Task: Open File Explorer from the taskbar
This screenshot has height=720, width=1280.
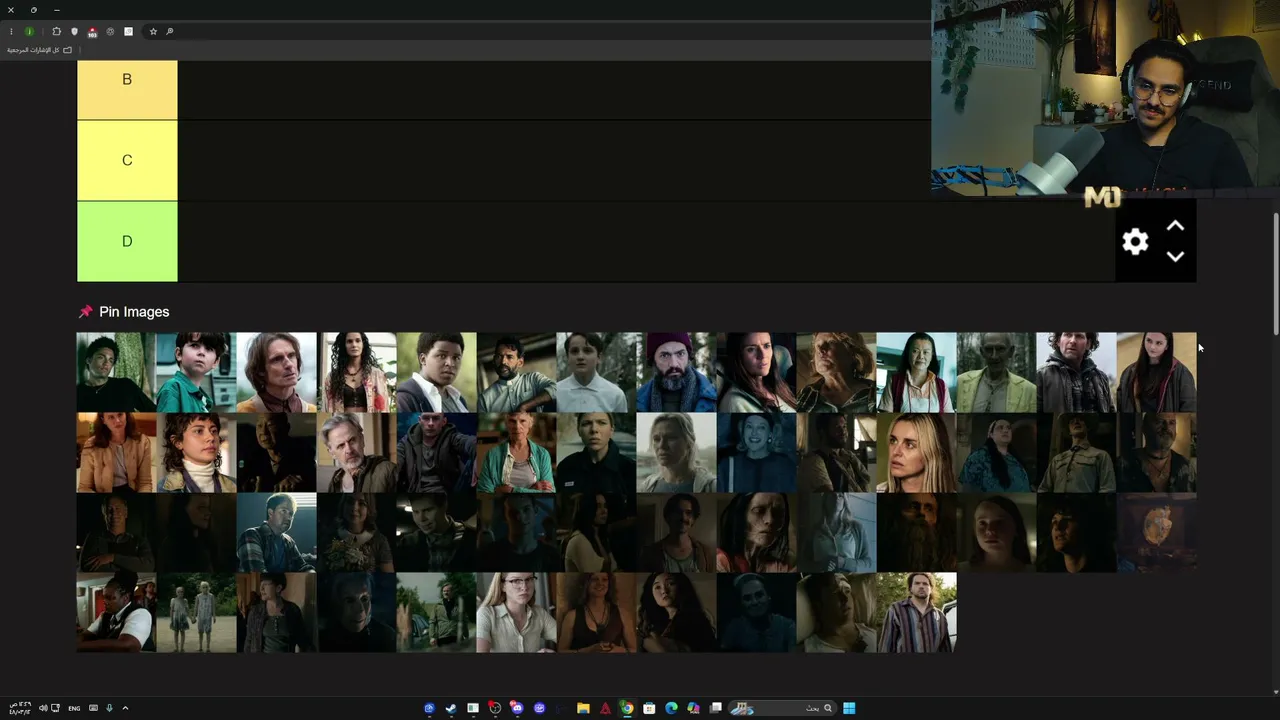Action: [583, 708]
